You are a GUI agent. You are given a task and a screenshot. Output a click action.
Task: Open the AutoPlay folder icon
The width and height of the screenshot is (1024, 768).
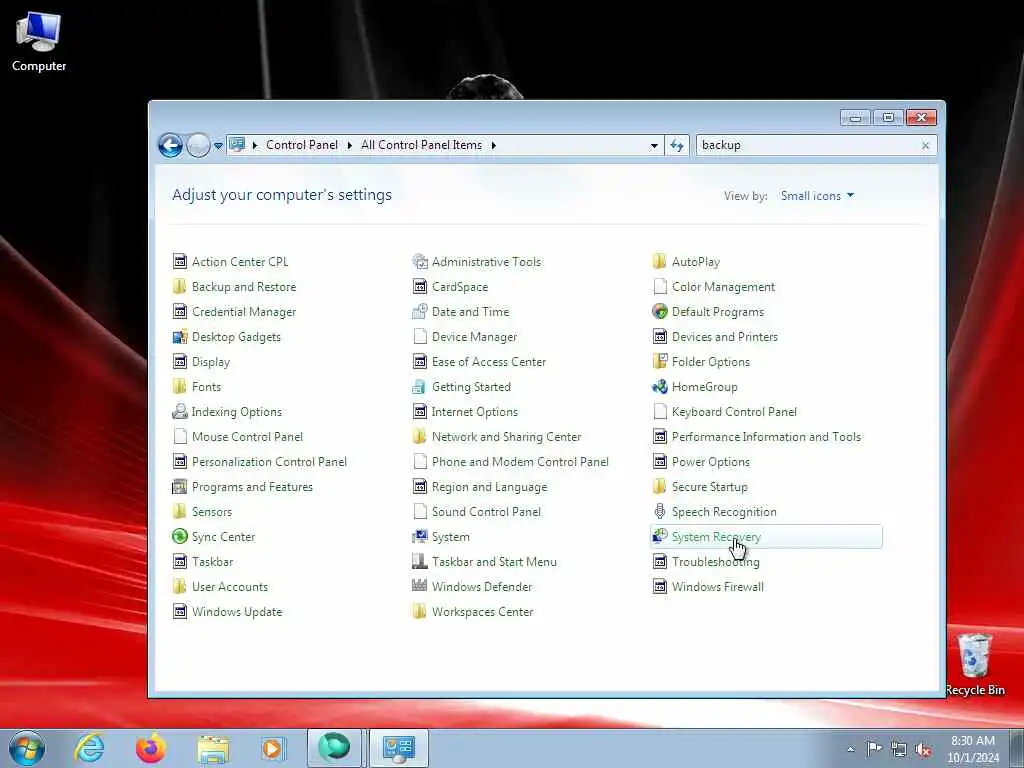[x=660, y=261]
